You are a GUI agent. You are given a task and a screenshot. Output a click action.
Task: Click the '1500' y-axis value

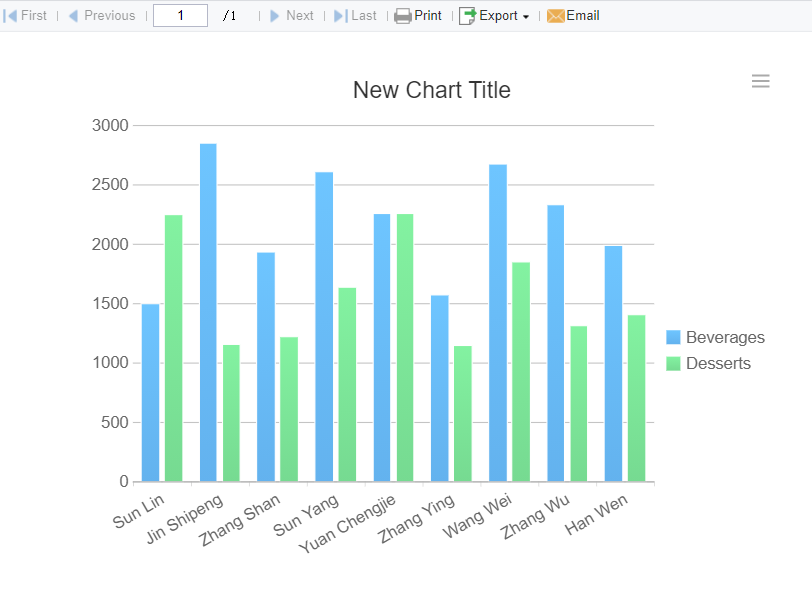coord(110,303)
